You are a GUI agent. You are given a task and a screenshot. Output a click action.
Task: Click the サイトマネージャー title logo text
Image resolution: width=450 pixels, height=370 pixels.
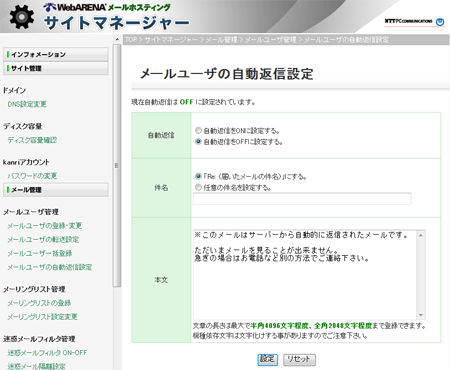point(116,23)
